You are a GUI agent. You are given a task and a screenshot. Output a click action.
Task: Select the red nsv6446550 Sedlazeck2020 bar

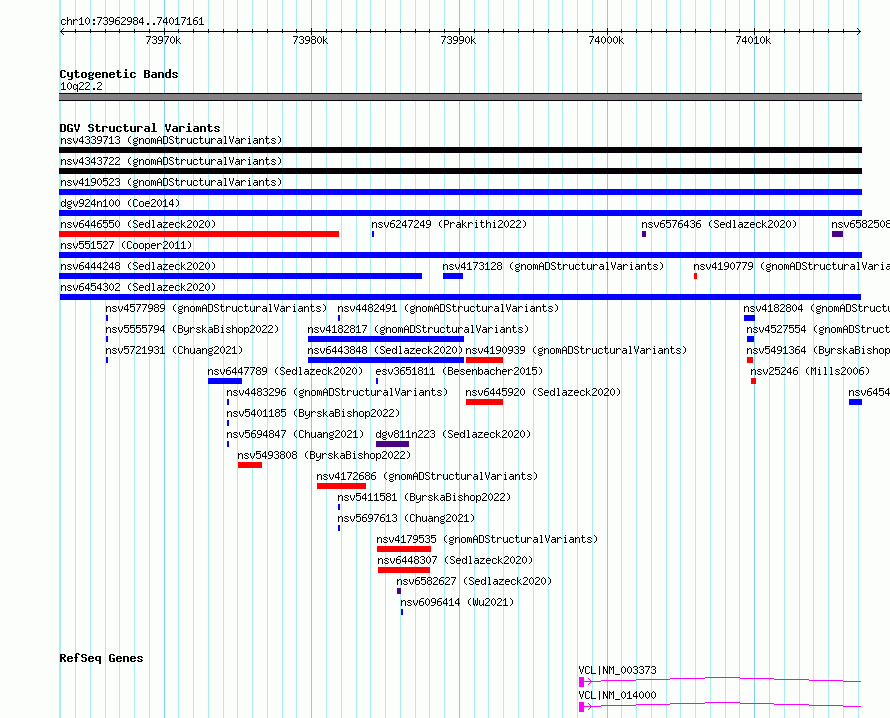click(199, 234)
